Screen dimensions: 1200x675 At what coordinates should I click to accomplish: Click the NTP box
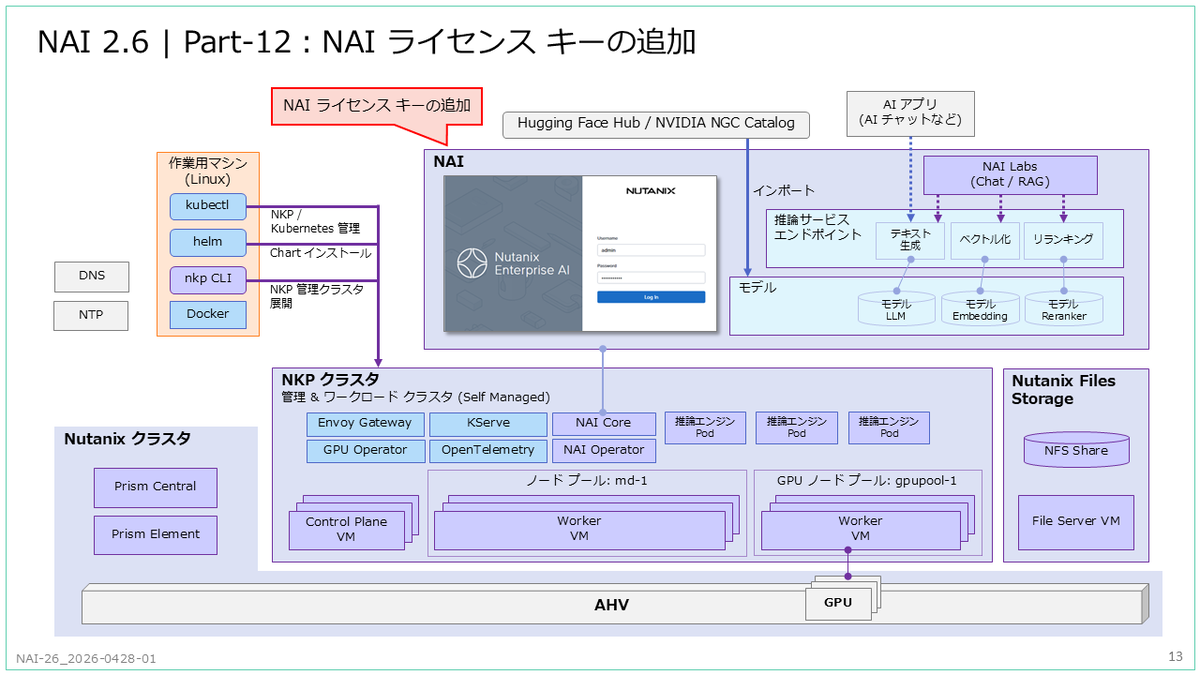point(91,316)
